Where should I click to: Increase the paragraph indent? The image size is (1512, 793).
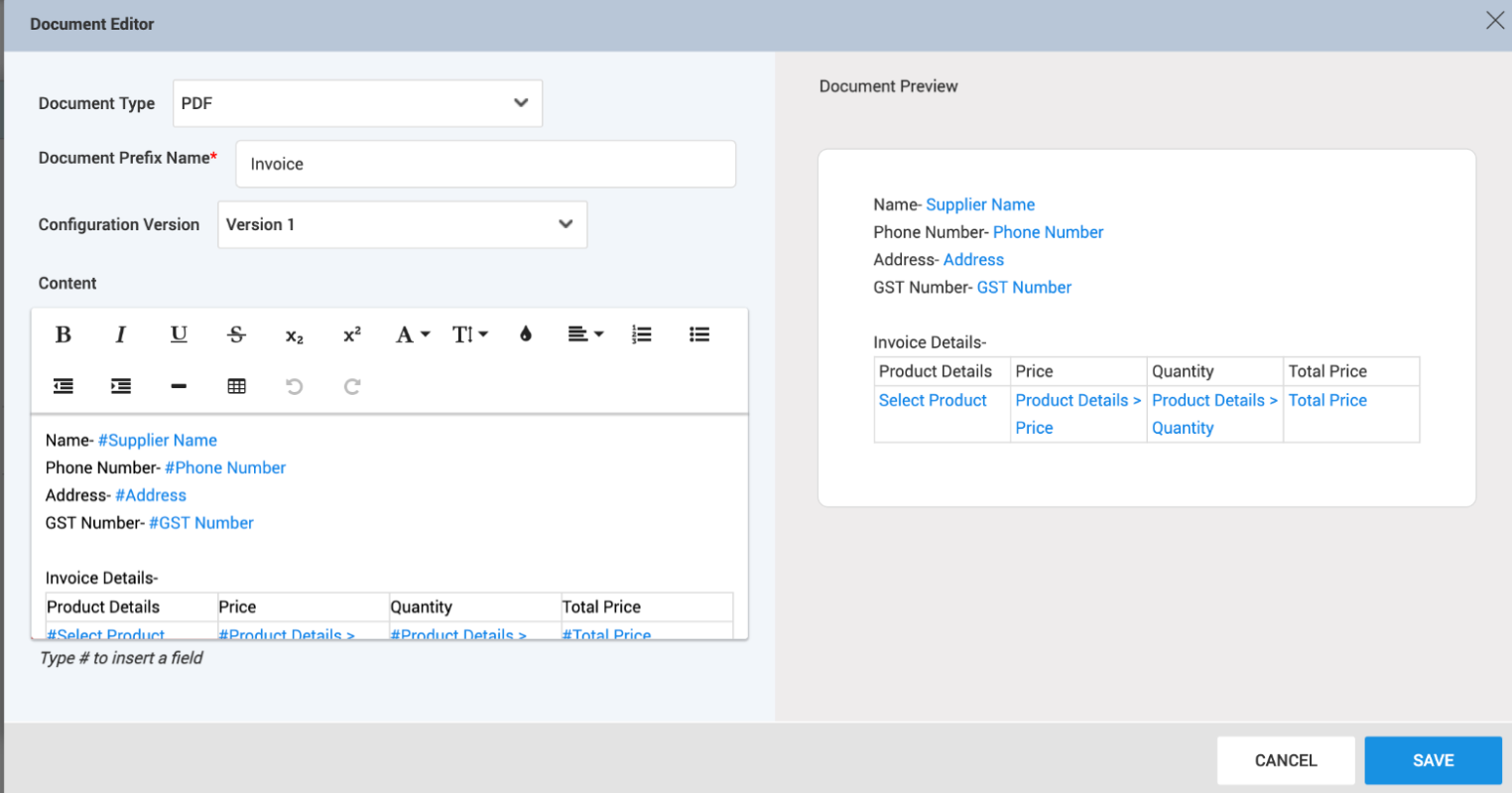click(x=121, y=386)
